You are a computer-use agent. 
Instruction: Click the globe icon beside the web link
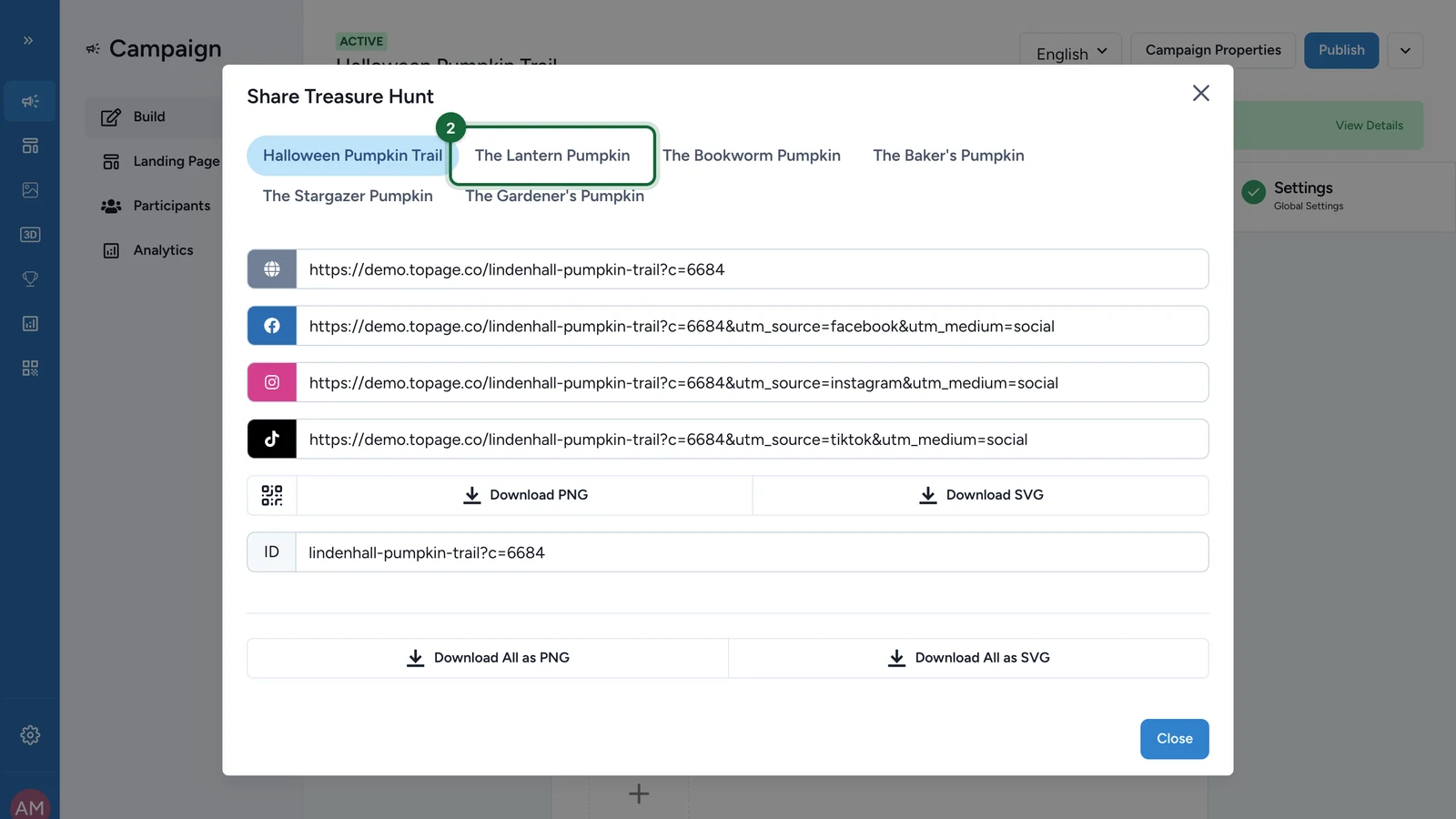[x=272, y=269]
